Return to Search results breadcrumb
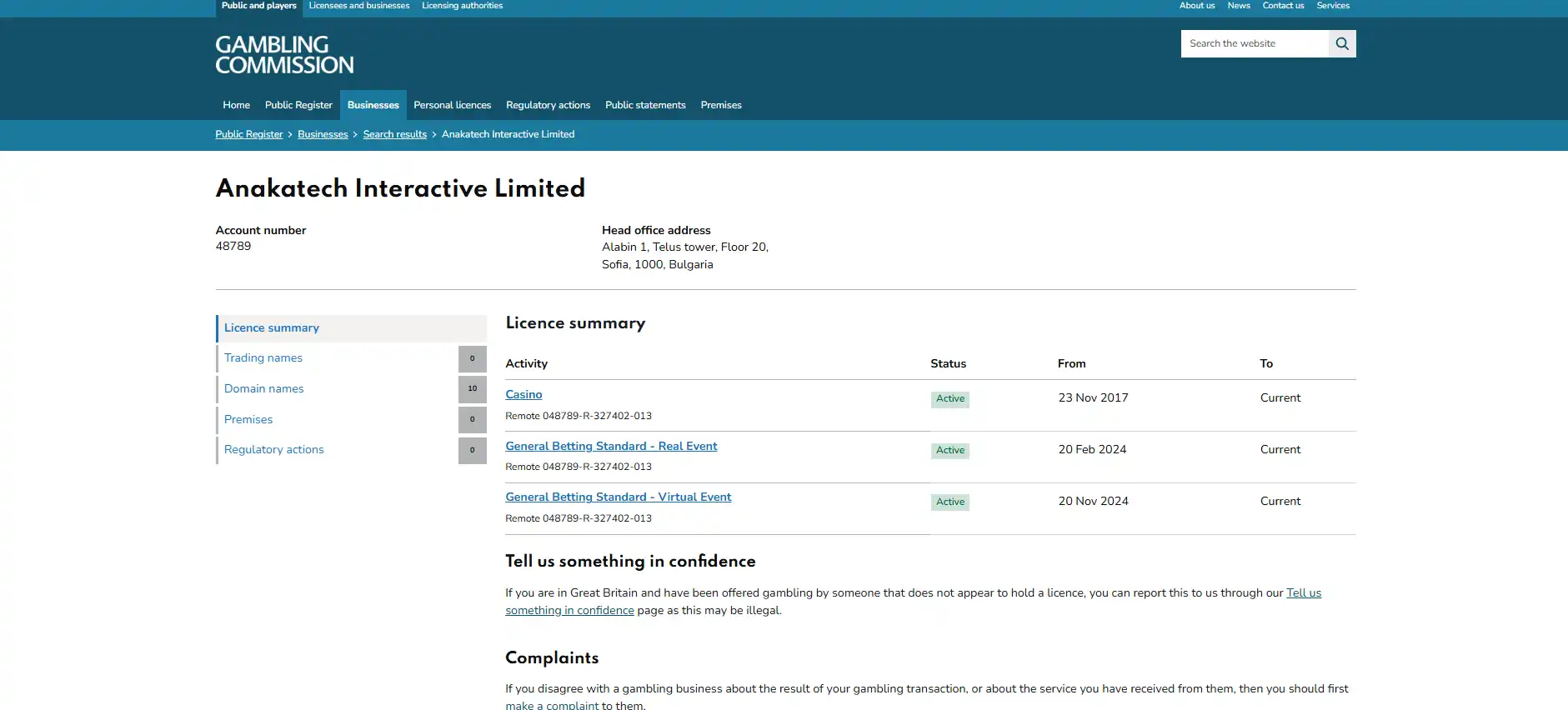This screenshot has width=1568, height=710. click(x=395, y=134)
